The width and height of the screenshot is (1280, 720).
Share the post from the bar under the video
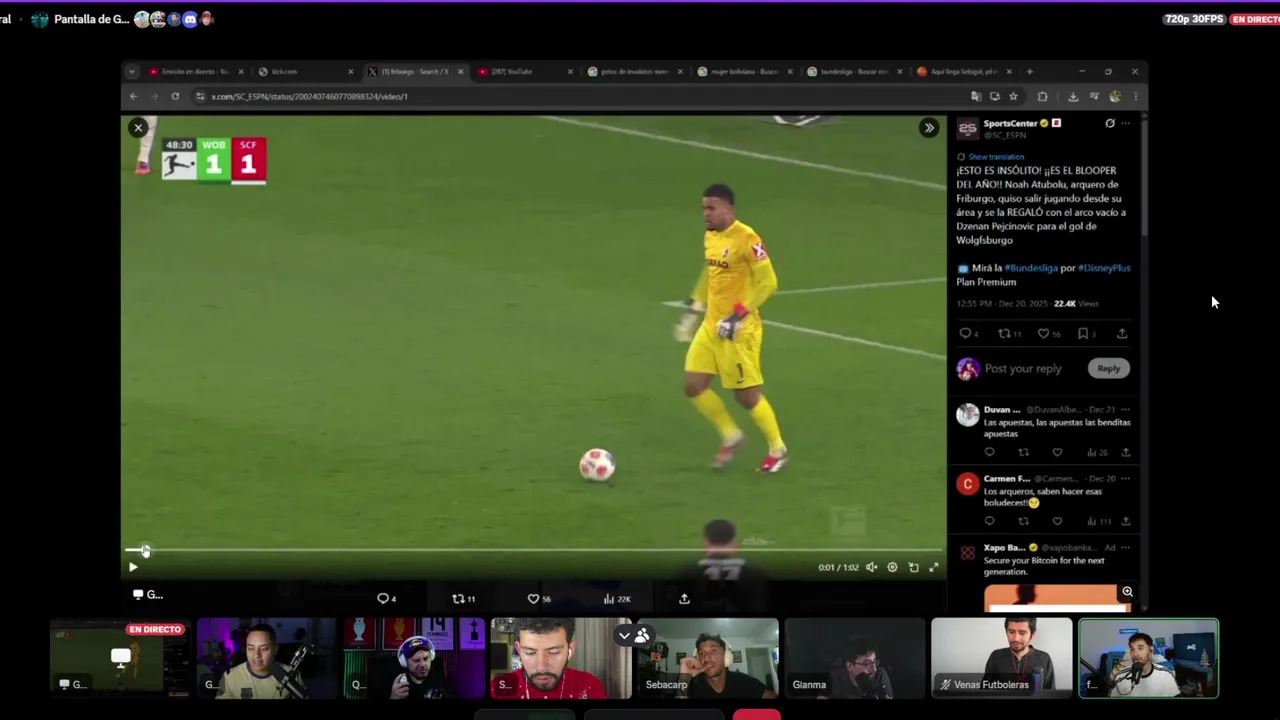coord(684,598)
